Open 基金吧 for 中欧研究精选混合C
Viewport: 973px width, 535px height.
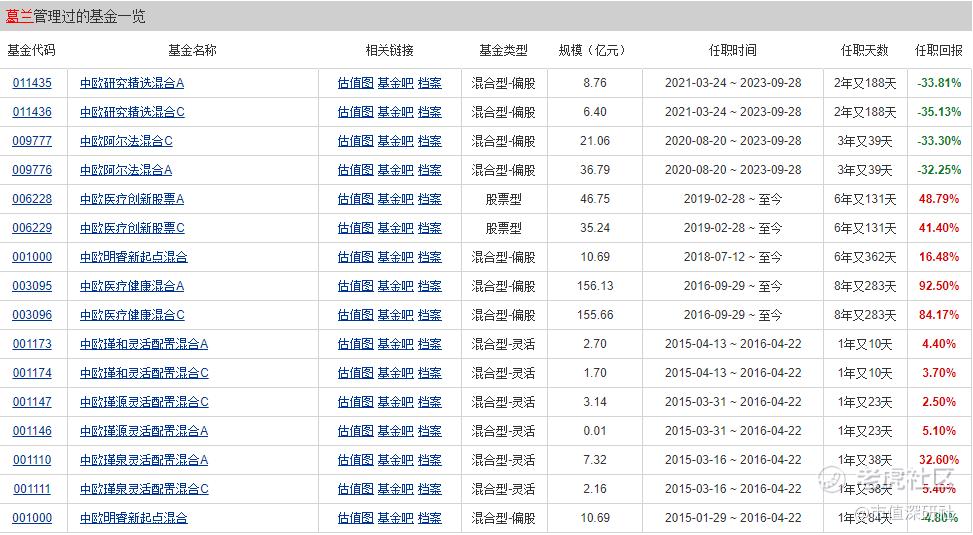[x=395, y=112]
